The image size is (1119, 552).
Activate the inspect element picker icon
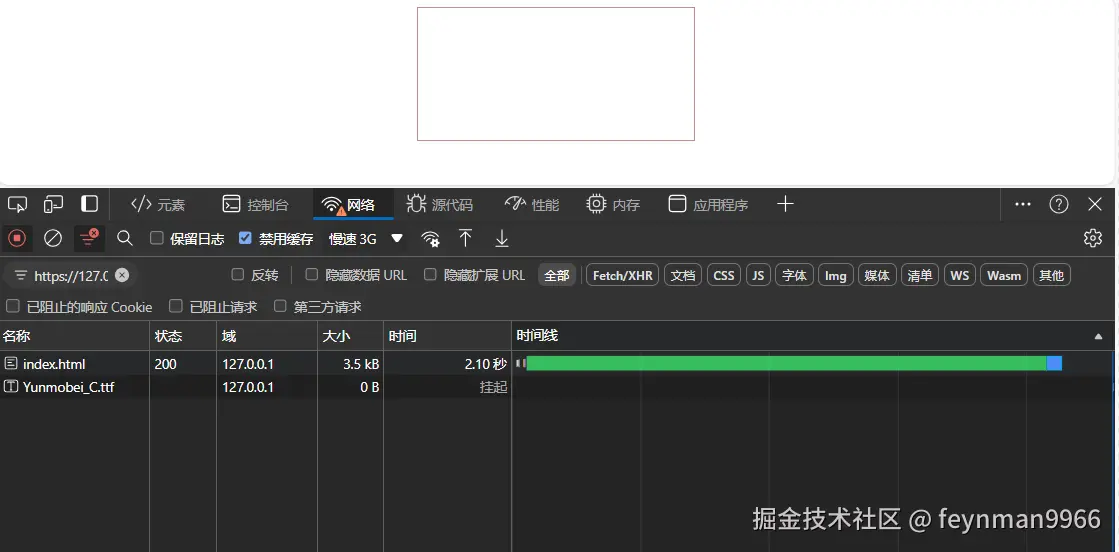click(x=17, y=204)
